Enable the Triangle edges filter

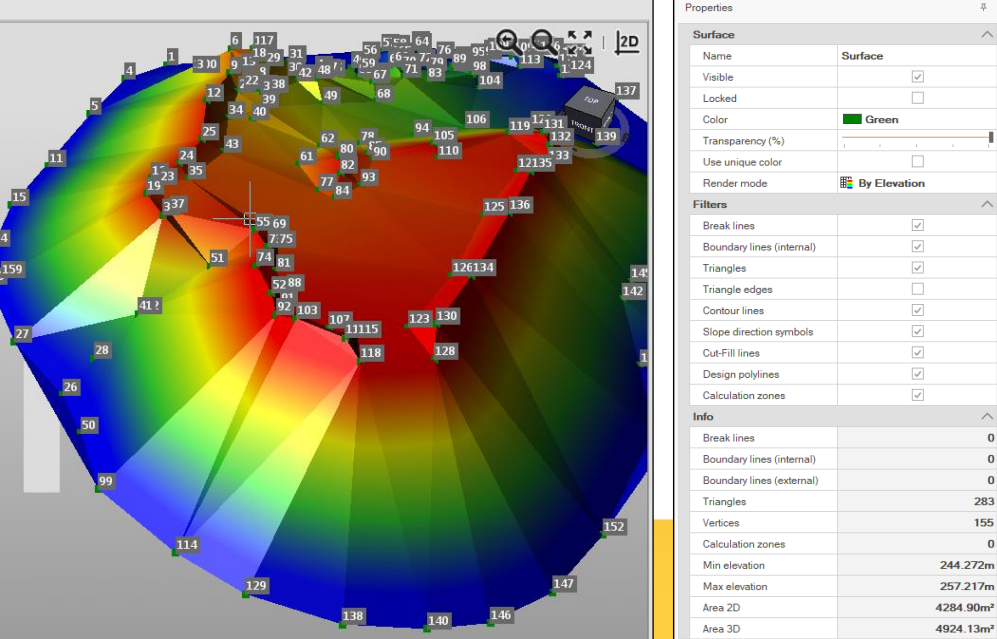(x=917, y=289)
